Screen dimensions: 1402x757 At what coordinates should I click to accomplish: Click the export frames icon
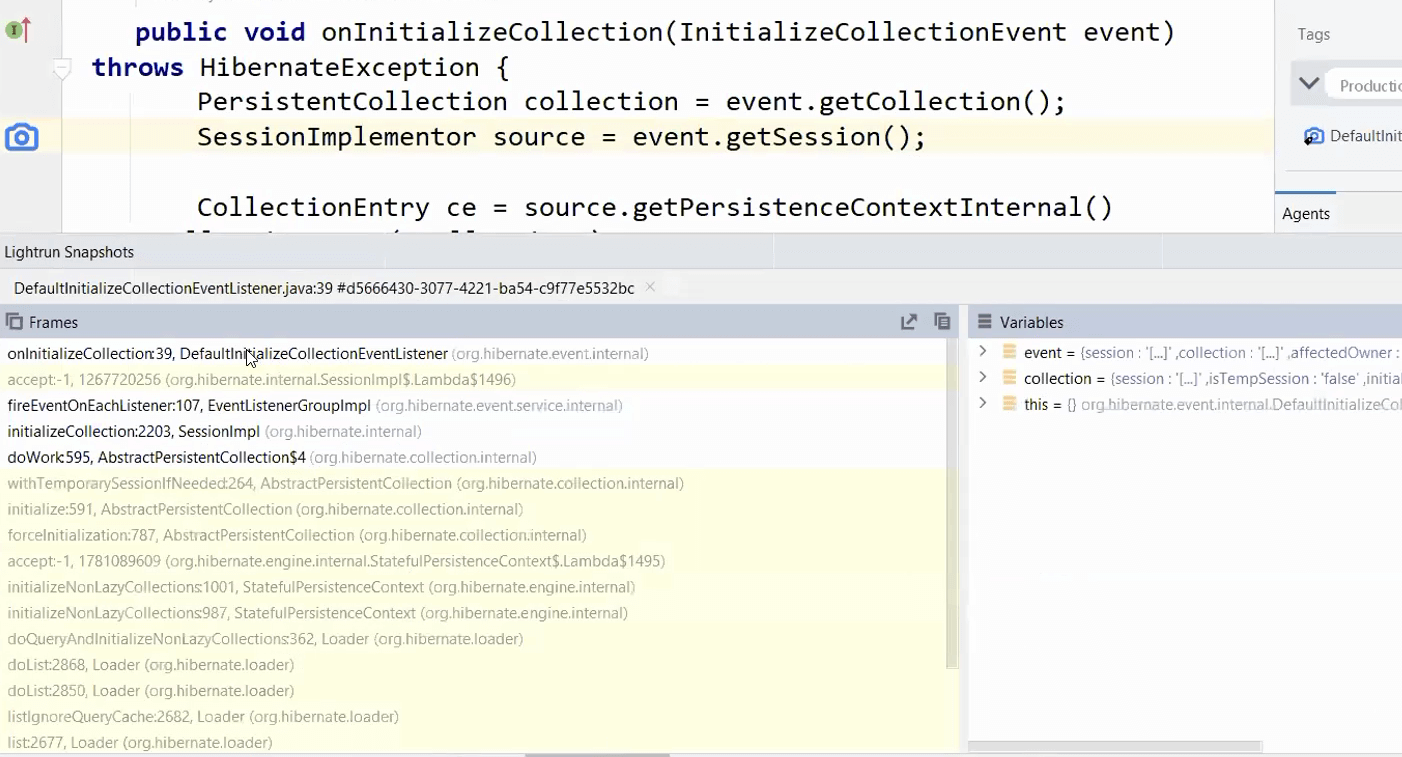tap(908, 322)
